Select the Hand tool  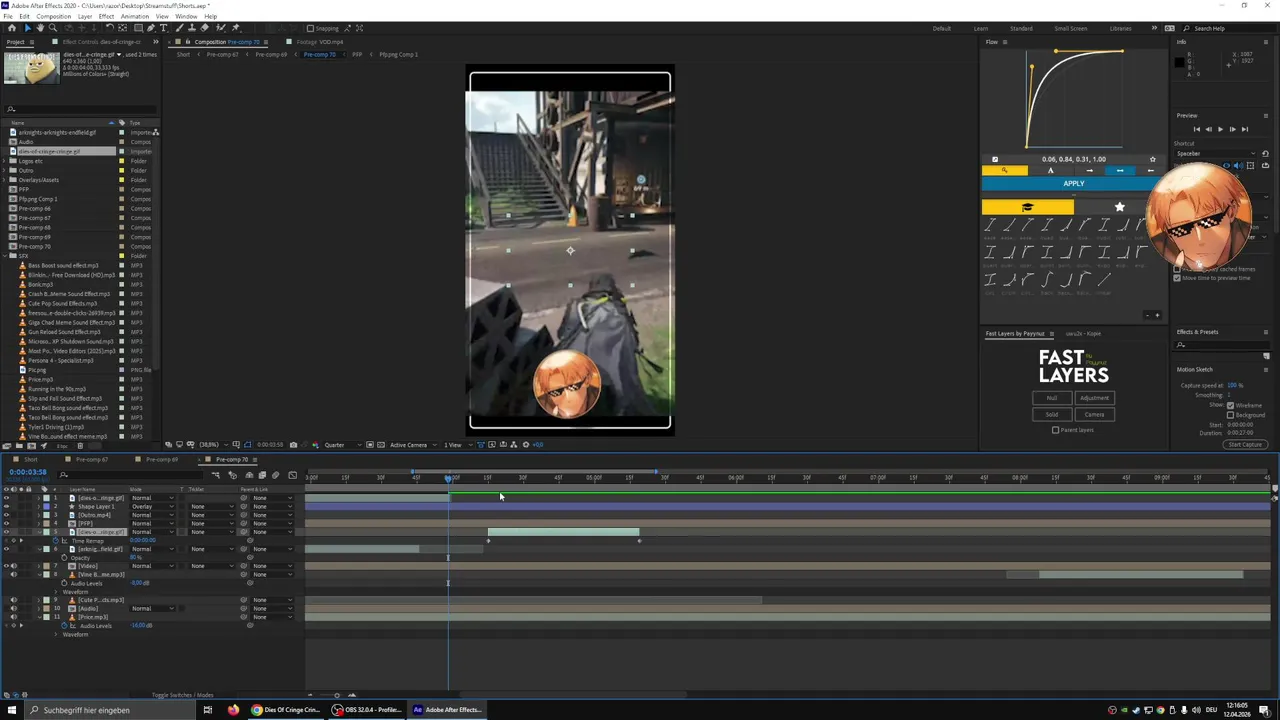coord(39,28)
